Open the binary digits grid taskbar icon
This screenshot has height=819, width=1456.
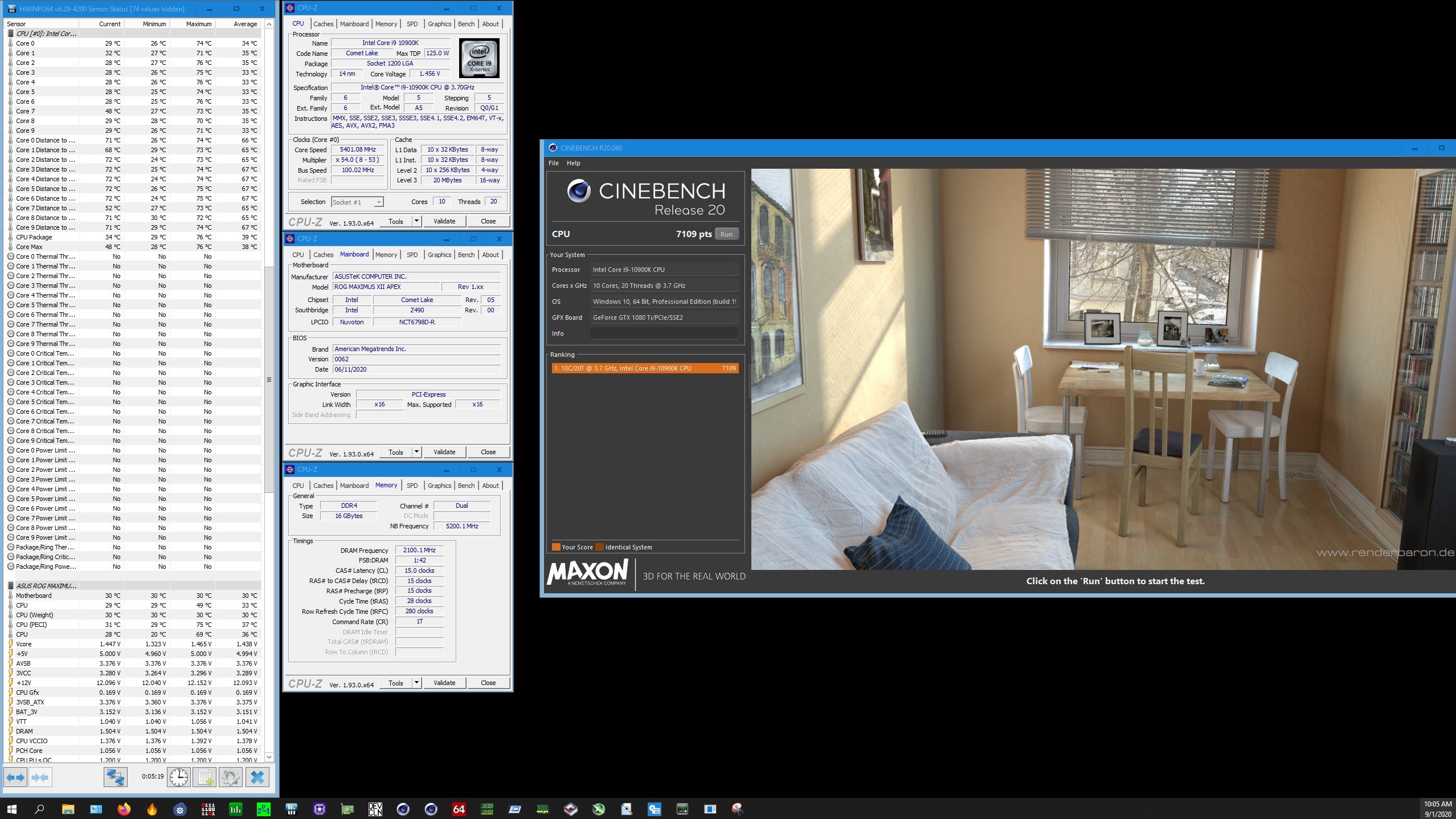pyautogui.click(x=207, y=809)
